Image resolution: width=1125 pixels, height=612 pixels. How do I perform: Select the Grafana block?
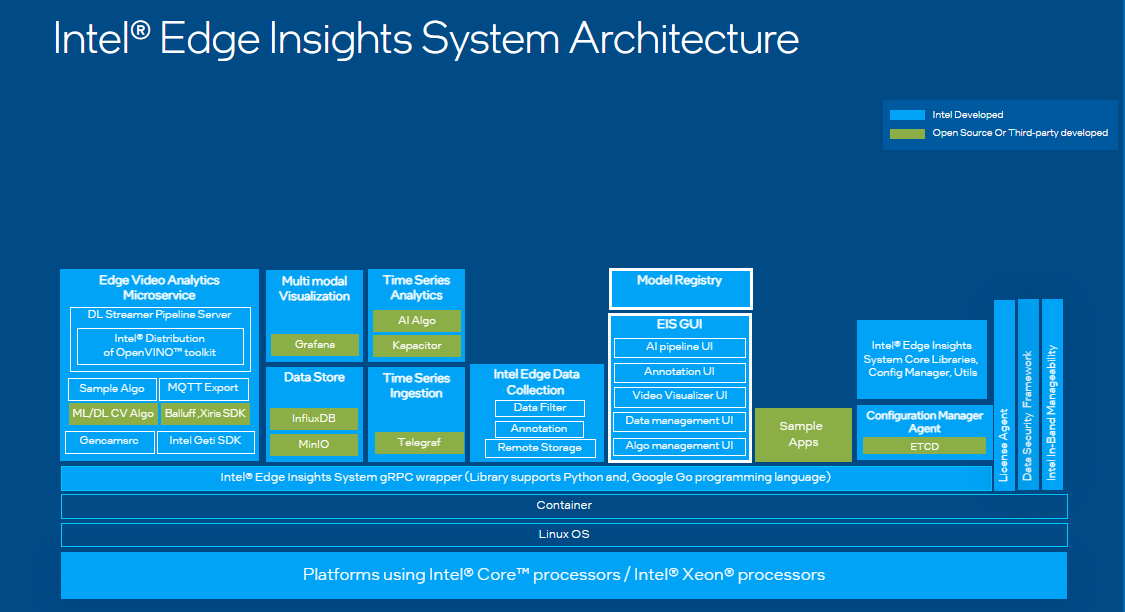(314, 345)
